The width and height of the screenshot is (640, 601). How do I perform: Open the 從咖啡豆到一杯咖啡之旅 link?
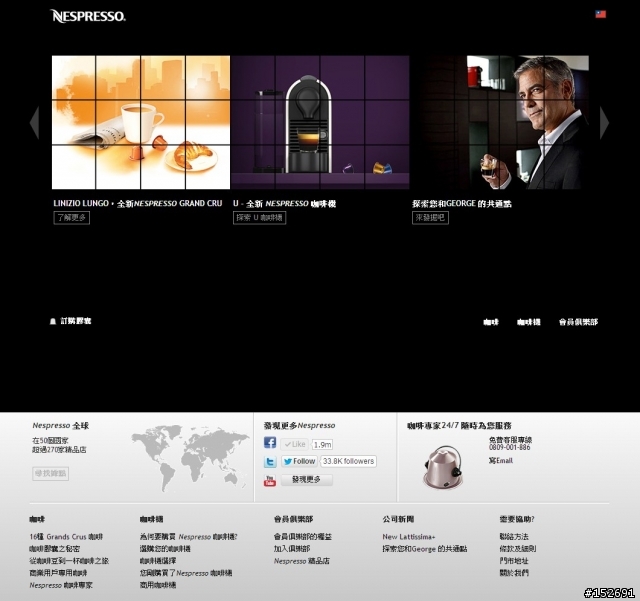69,561
